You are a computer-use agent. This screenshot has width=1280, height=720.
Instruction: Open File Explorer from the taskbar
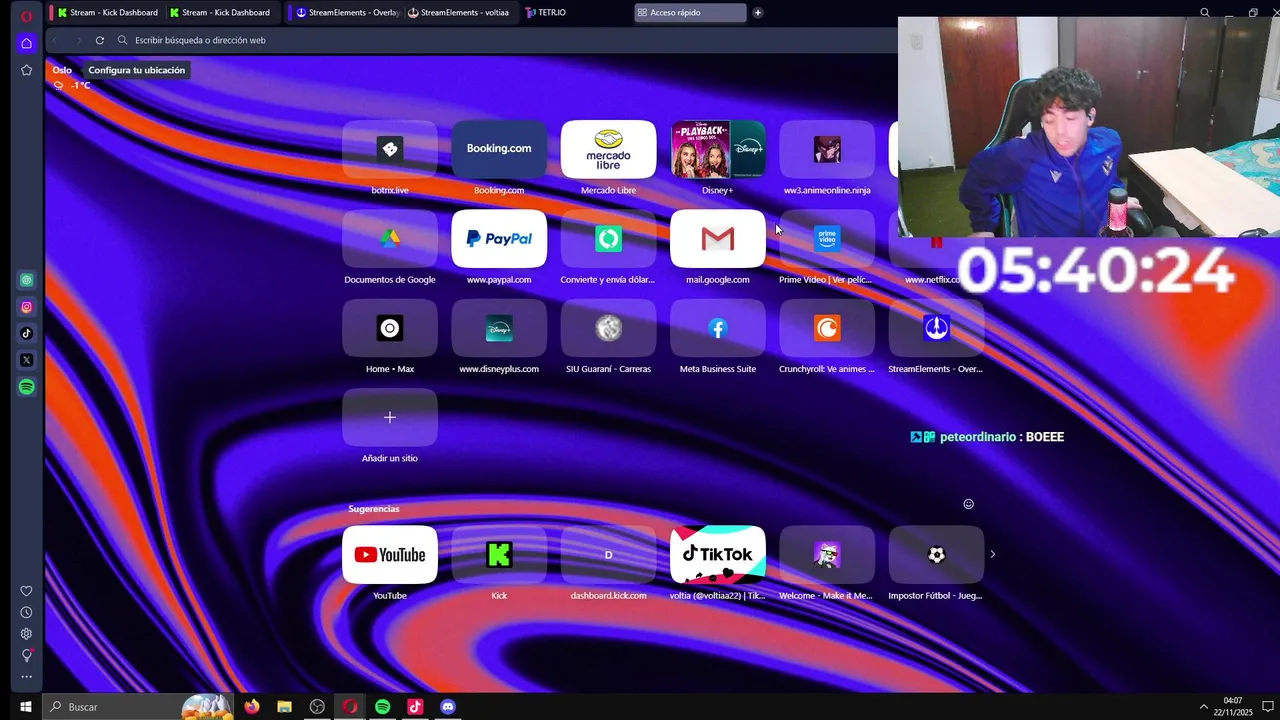tap(284, 707)
